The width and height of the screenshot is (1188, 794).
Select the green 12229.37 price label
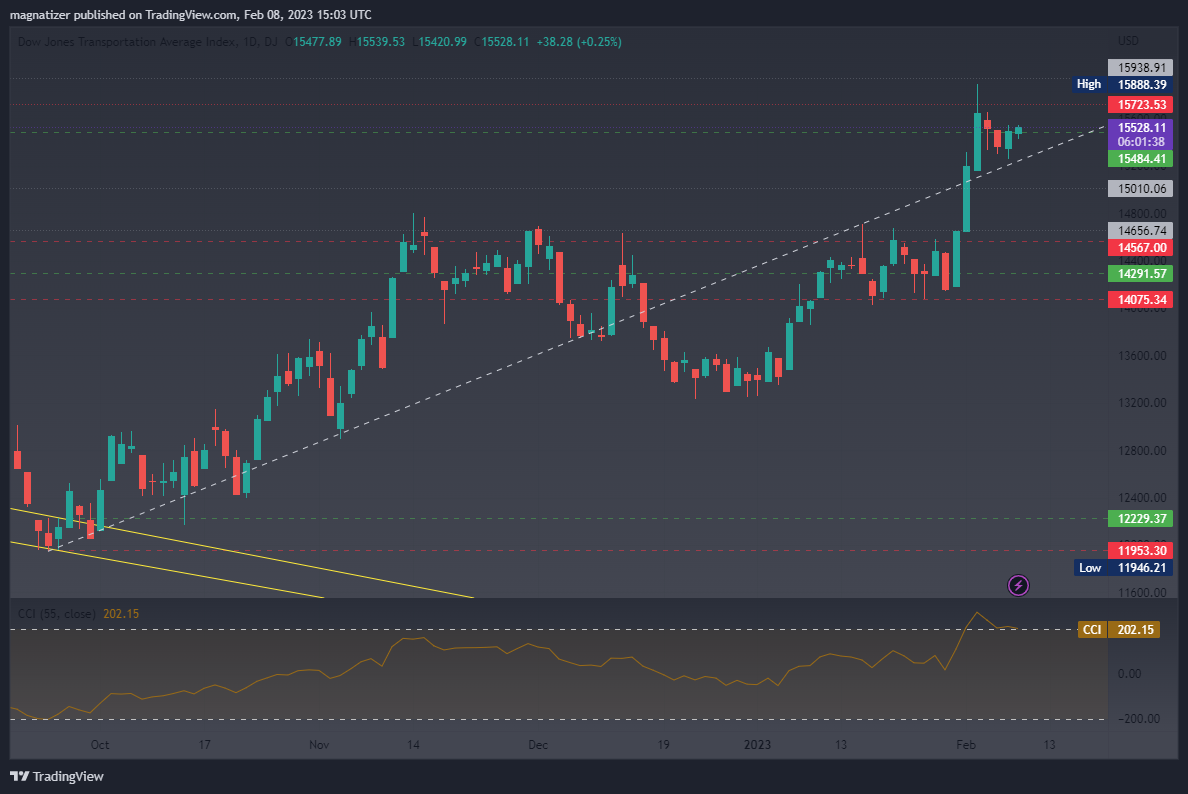coord(1140,518)
